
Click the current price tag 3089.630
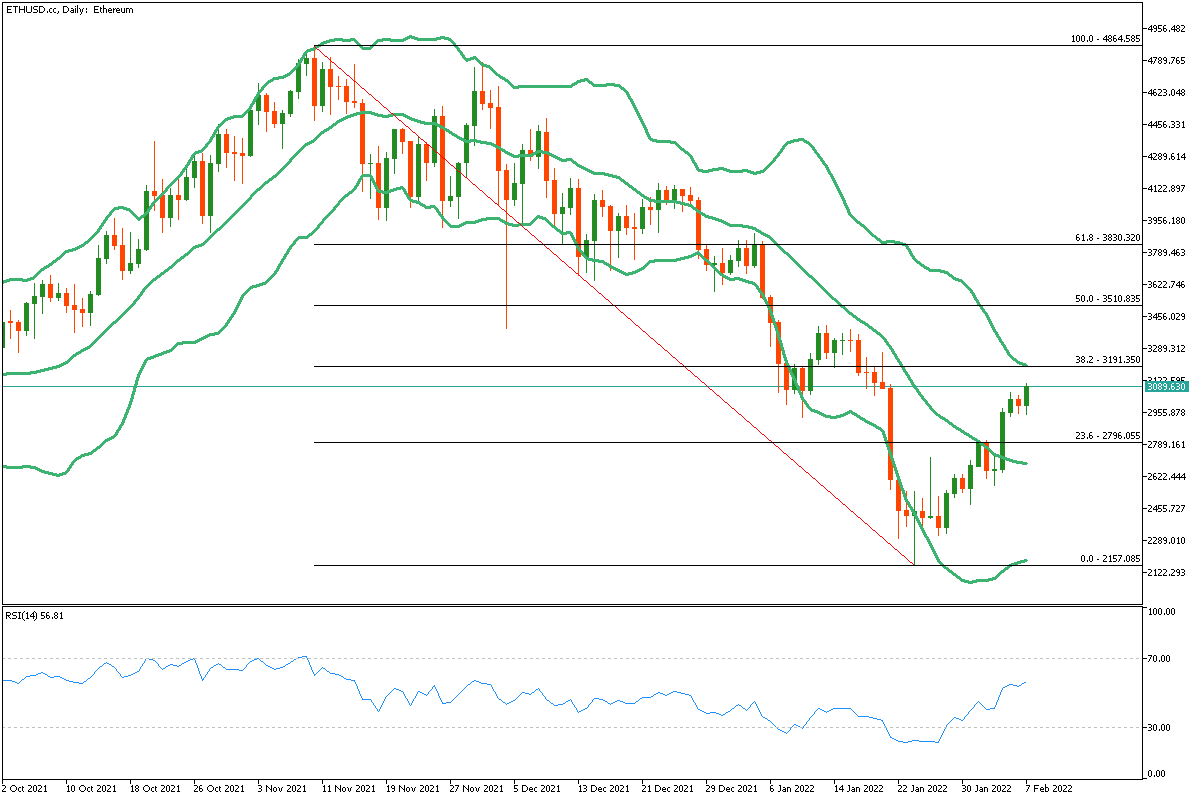(x=1166, y=386)
